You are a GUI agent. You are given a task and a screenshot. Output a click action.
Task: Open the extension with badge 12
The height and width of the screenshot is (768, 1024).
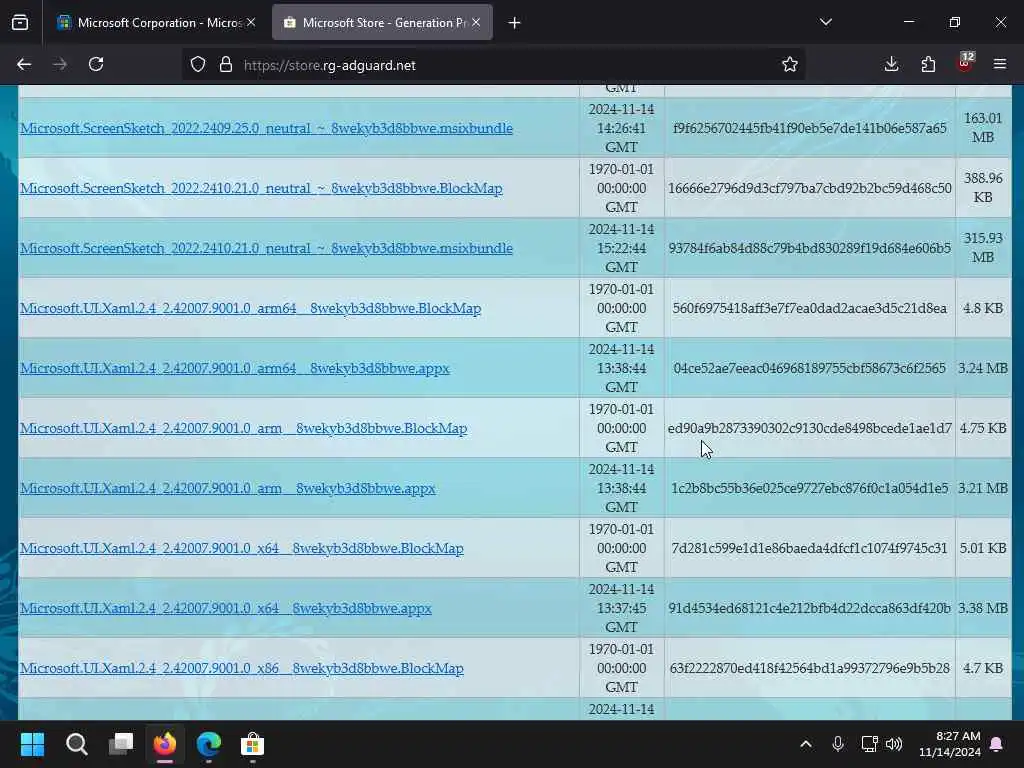click(965, 63)
